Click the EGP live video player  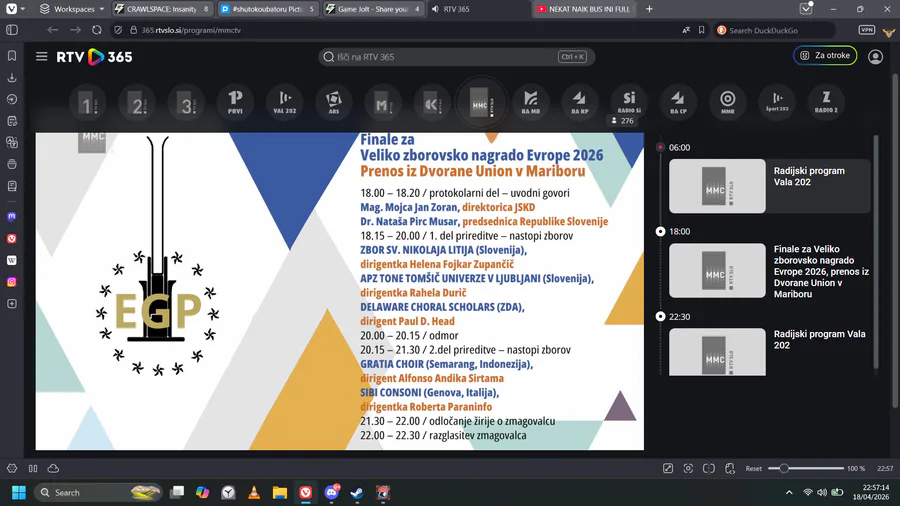point(340,291)
